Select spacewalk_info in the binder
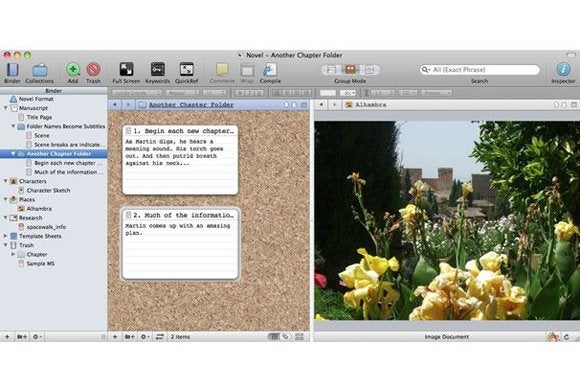 pos(46,227)
